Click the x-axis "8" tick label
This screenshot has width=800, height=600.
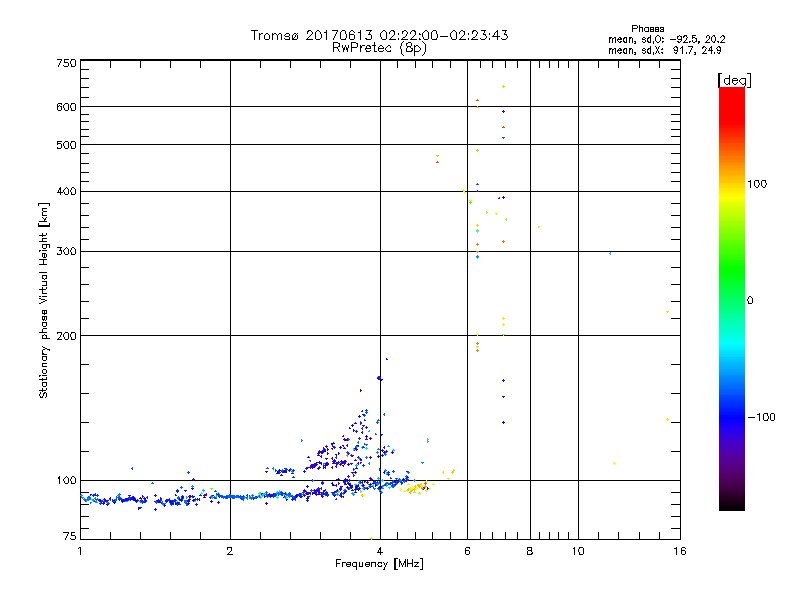[530, 551]
